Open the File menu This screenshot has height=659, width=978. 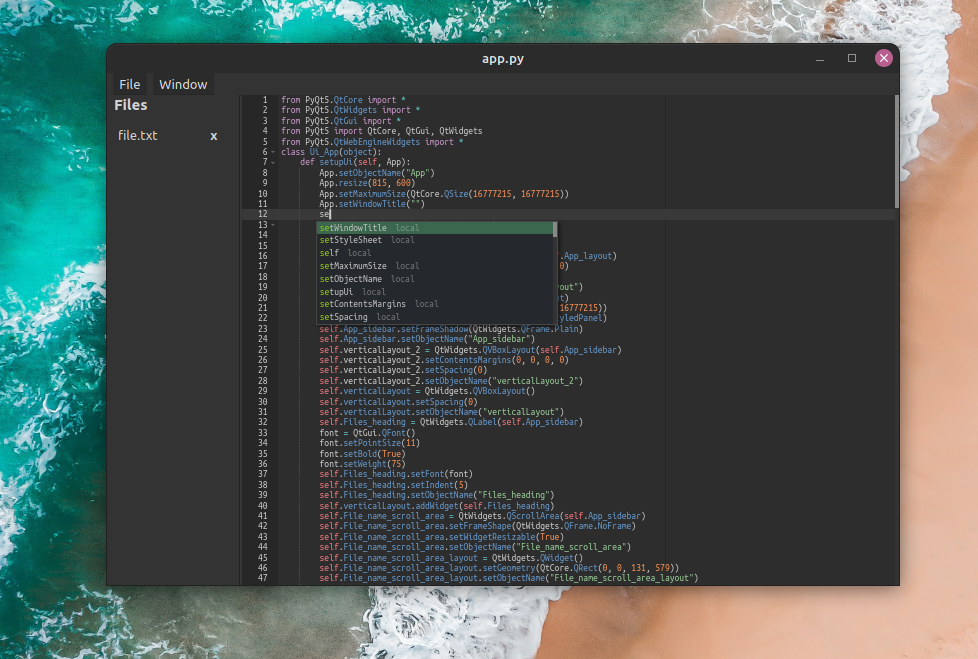[x=130, y=84]
